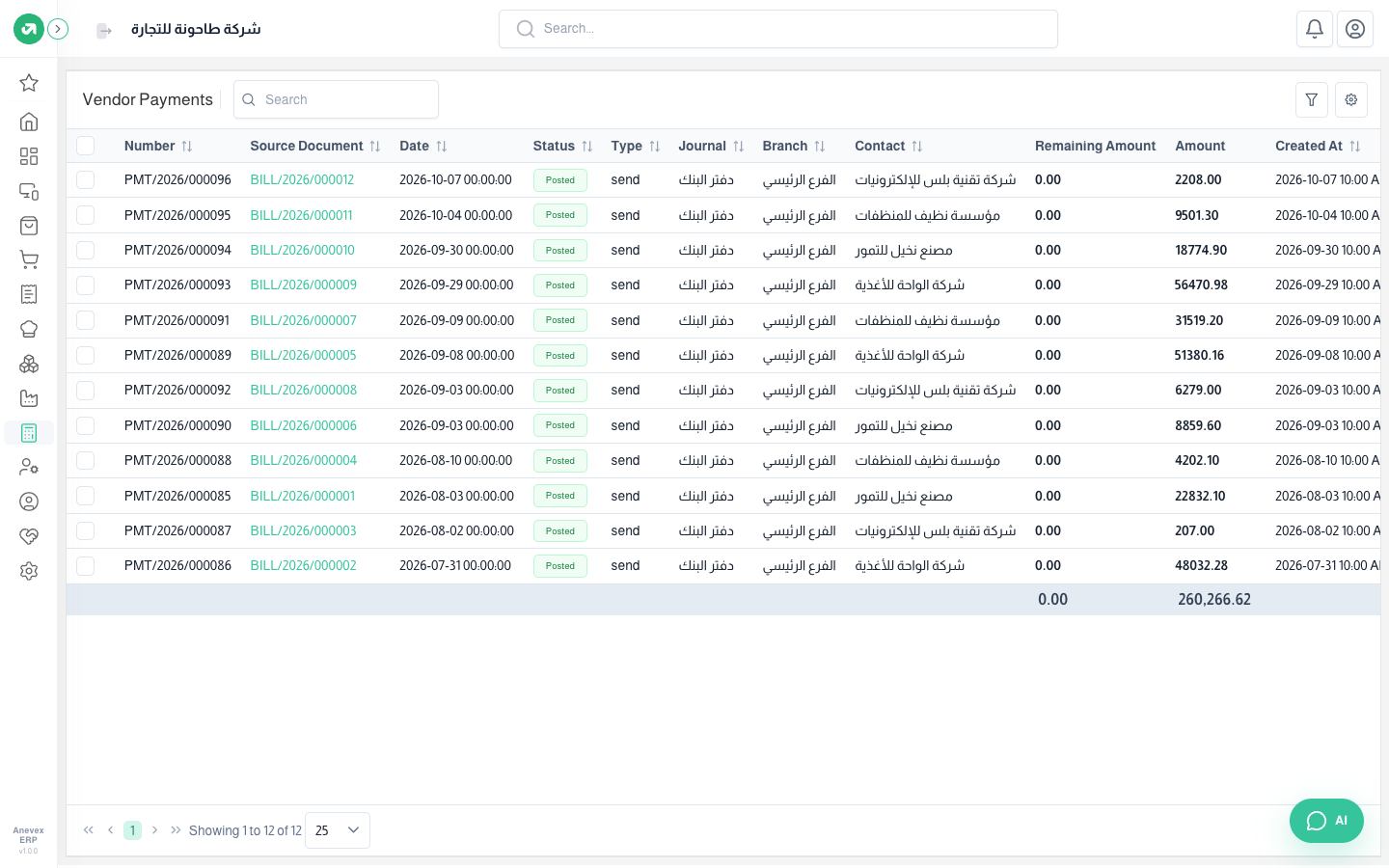1389x868 pixels.
Task: Open the favorites star in sidebar
Action: point(29,83)
